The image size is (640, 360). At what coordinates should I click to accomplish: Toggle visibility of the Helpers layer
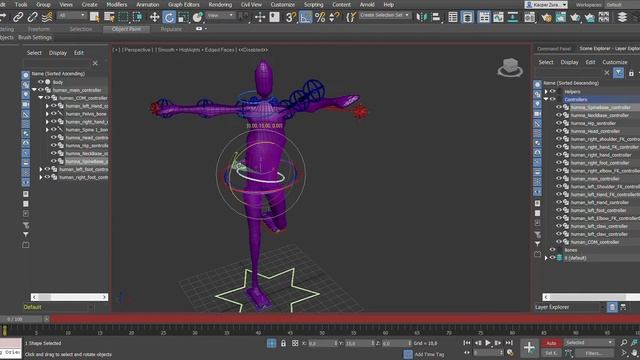pos(553,91)
